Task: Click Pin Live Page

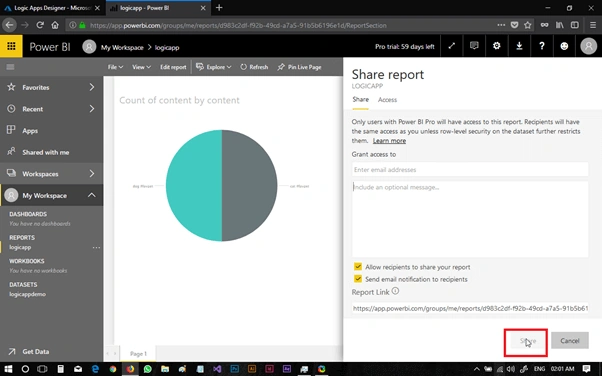Action: pyautogui.click(x=299, y=67)
